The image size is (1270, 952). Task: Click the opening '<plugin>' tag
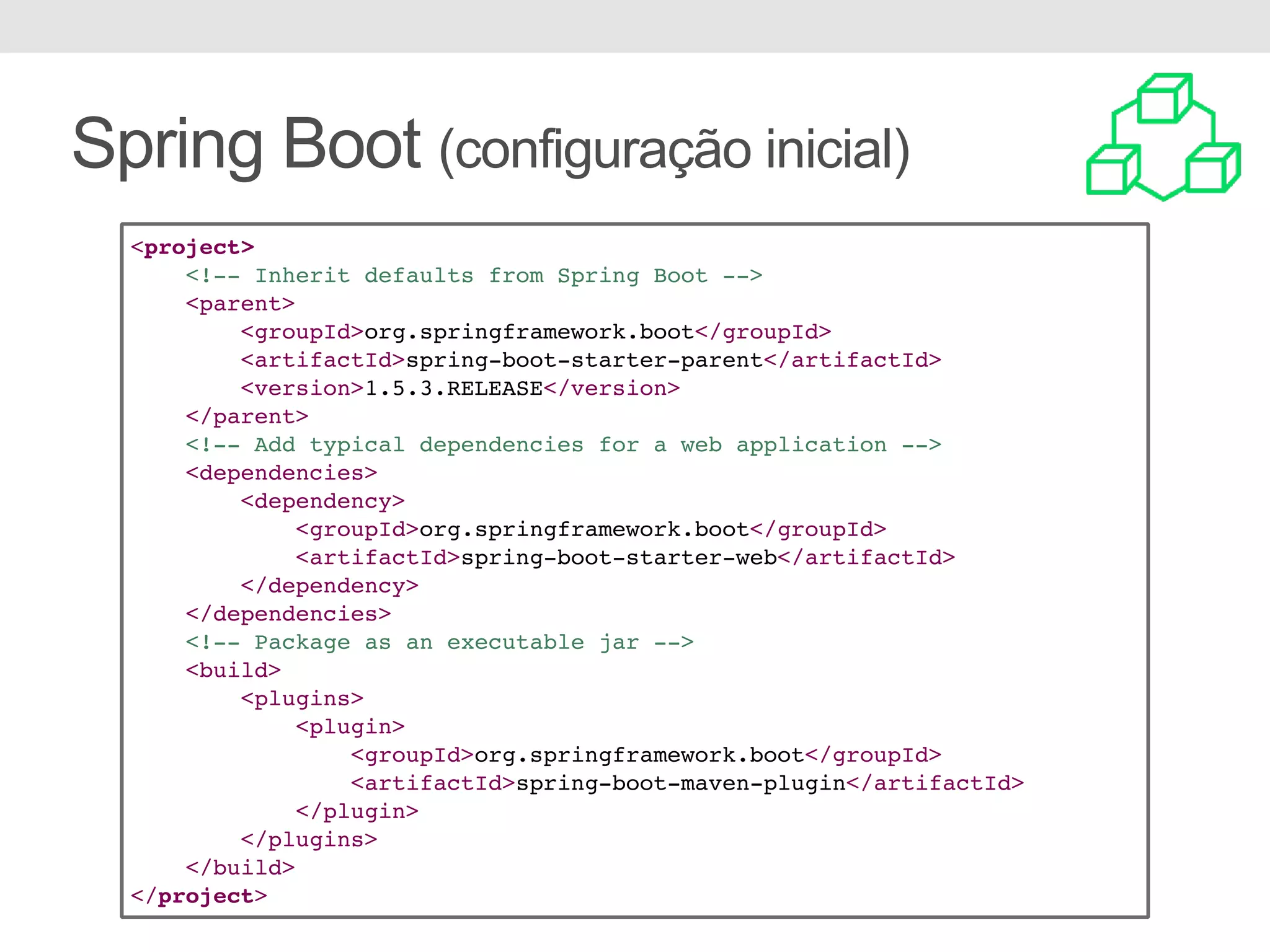click(350, 726)
